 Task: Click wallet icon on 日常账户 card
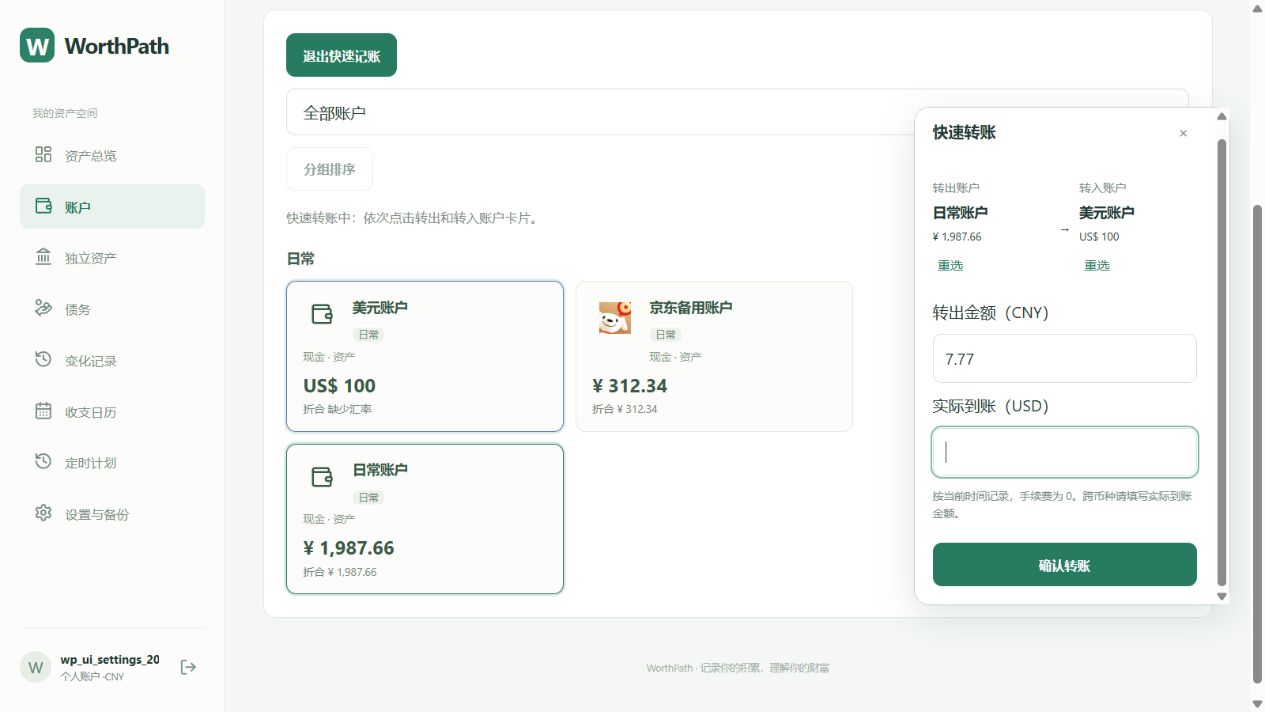click(322, 477)
